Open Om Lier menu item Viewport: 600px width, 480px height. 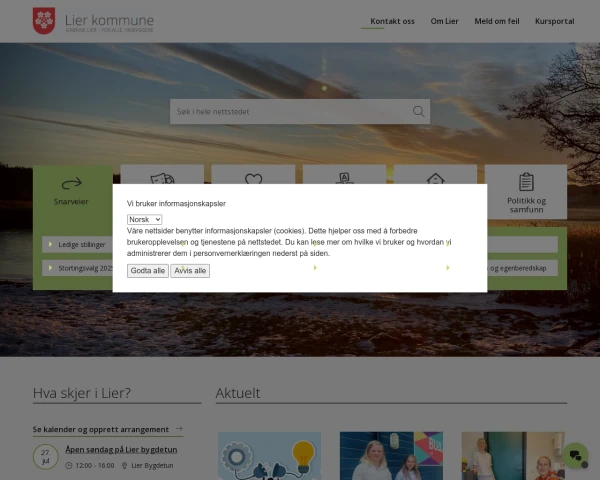pos(444,21)
